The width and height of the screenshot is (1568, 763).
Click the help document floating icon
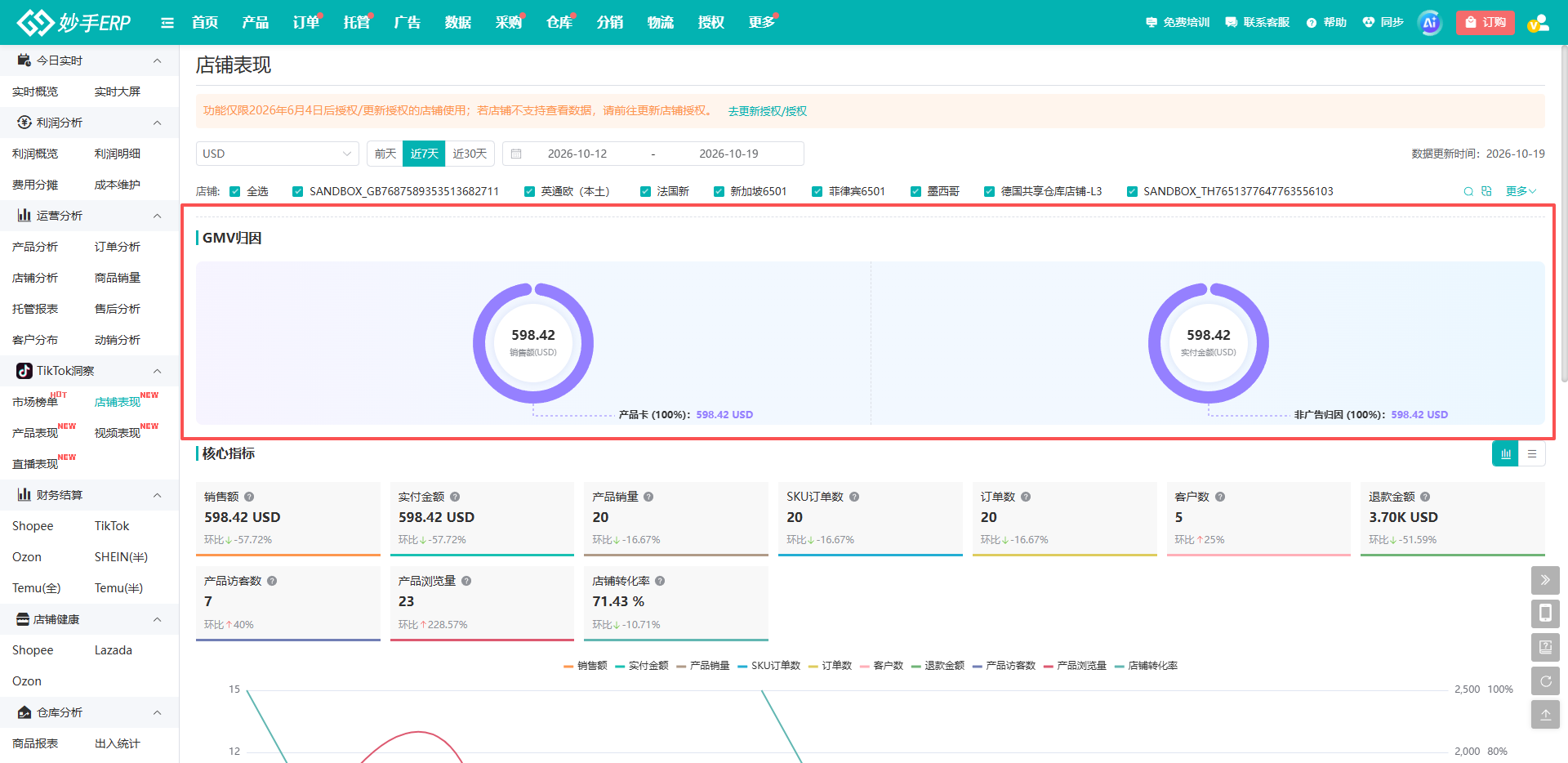click(1545, 647)
